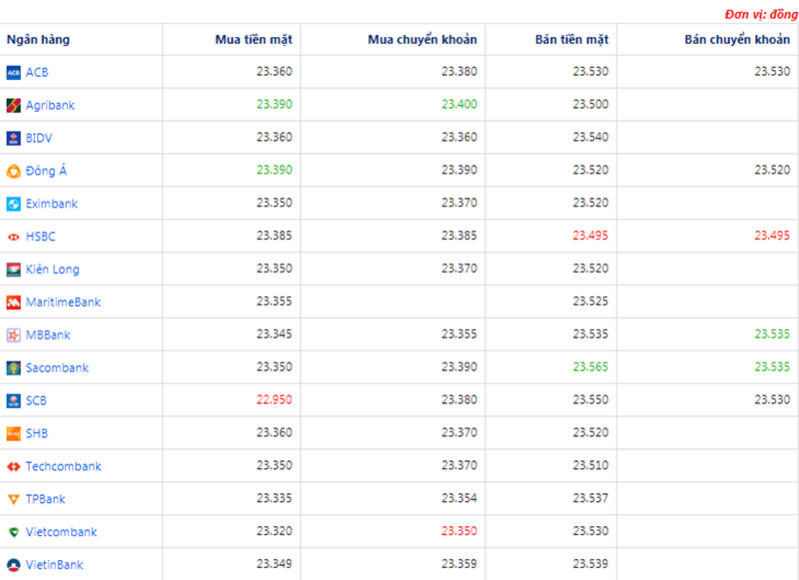Select HSBC's red 23.495 cash sell rate

click(590, 237)
